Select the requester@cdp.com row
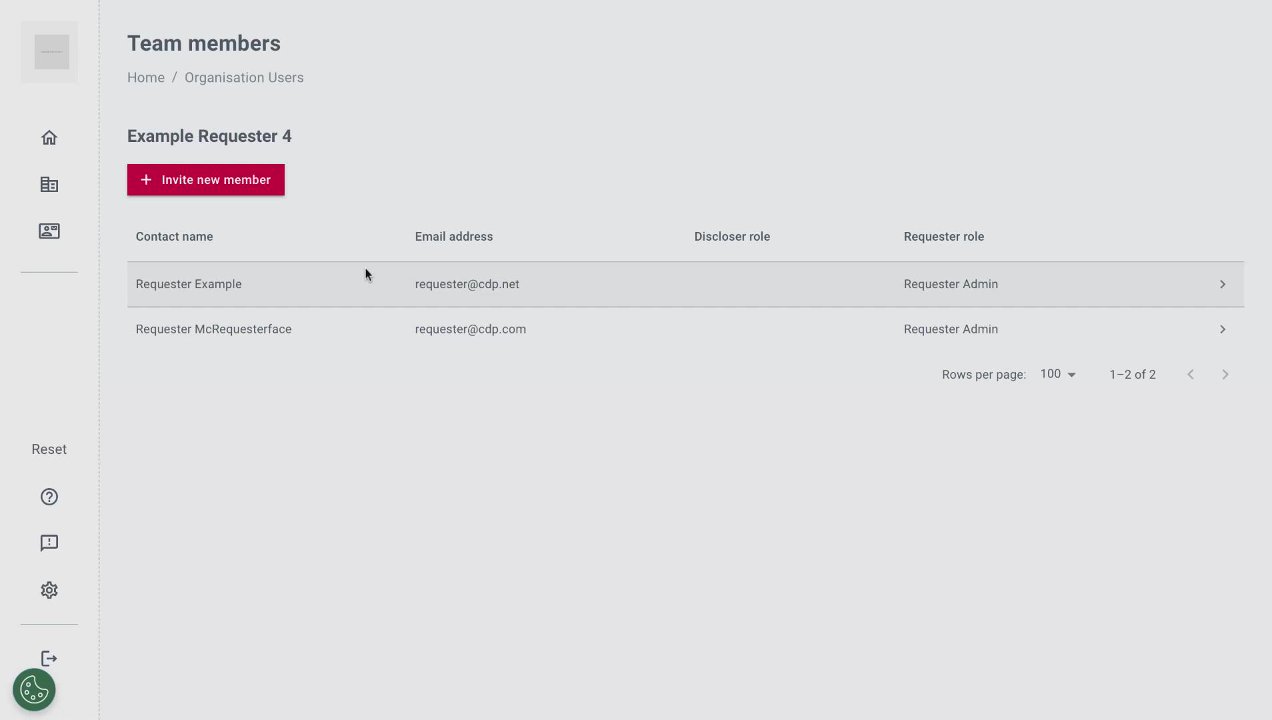The image size is (1272, 720). (470, 329)
